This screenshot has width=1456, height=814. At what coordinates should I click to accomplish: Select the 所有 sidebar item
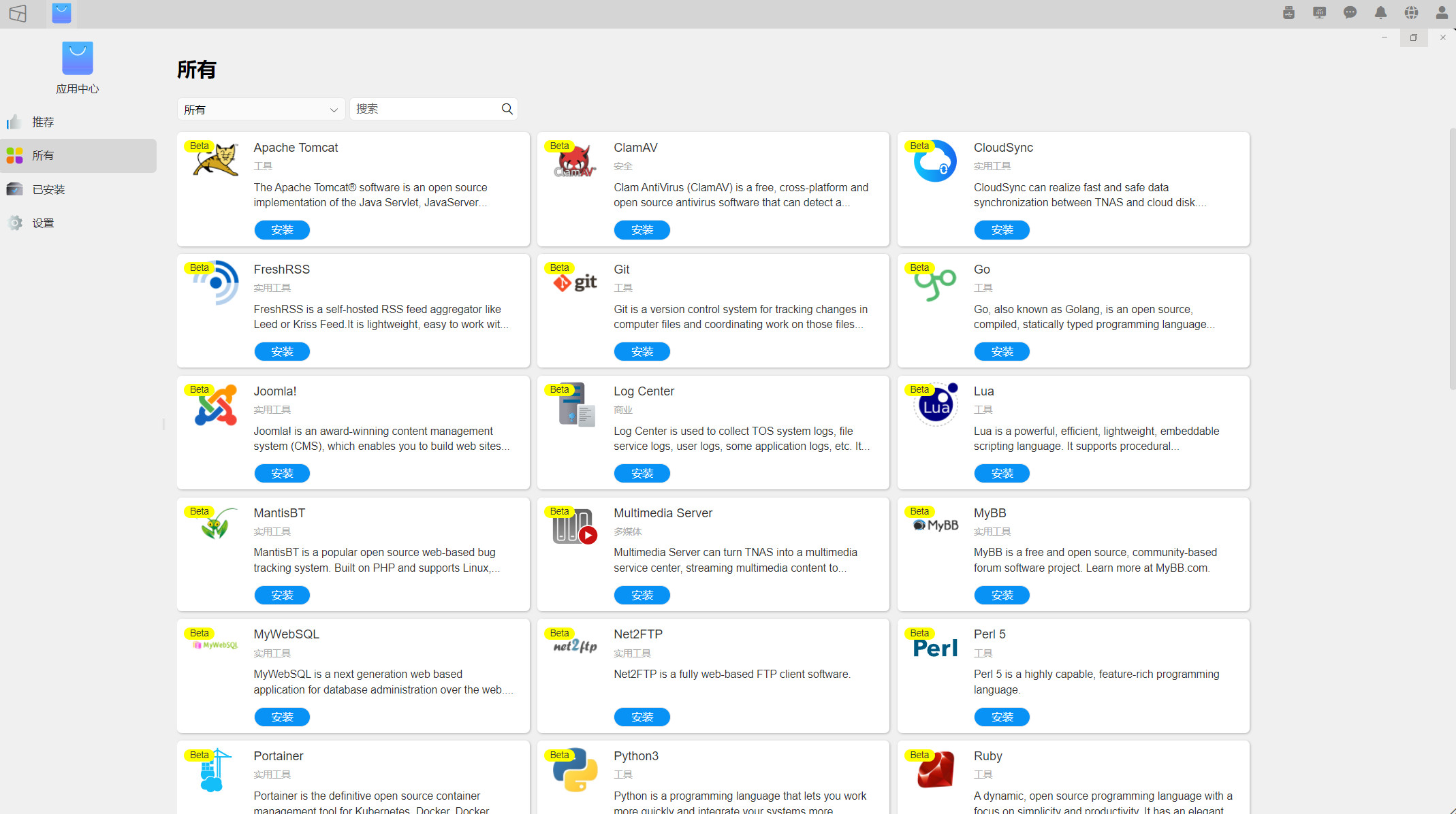[78, 156]
